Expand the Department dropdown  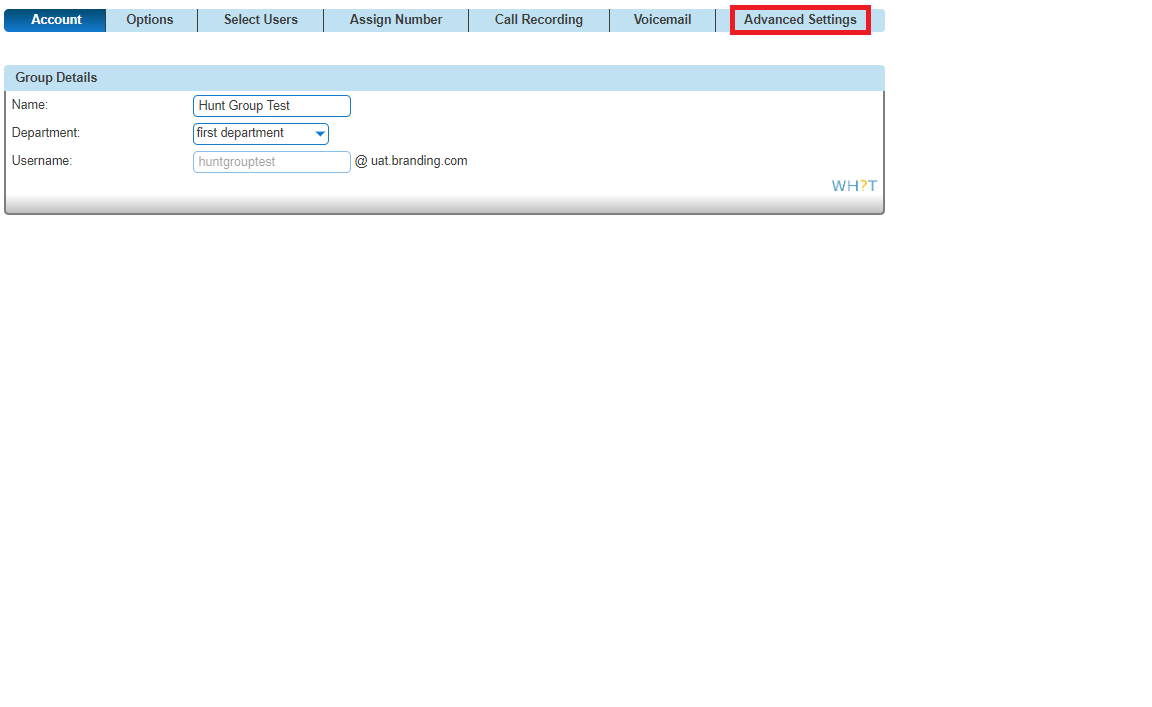pyautogui.click(x=261, y=134)
